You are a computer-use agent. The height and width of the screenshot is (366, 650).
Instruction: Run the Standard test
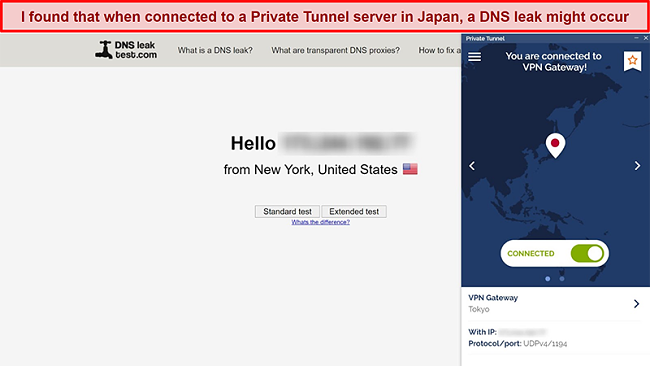[287, 211]
